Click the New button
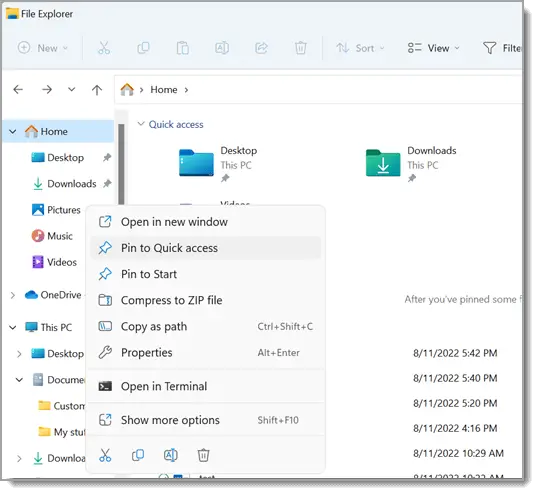539x496 pixels. click(x=43, y=48)
